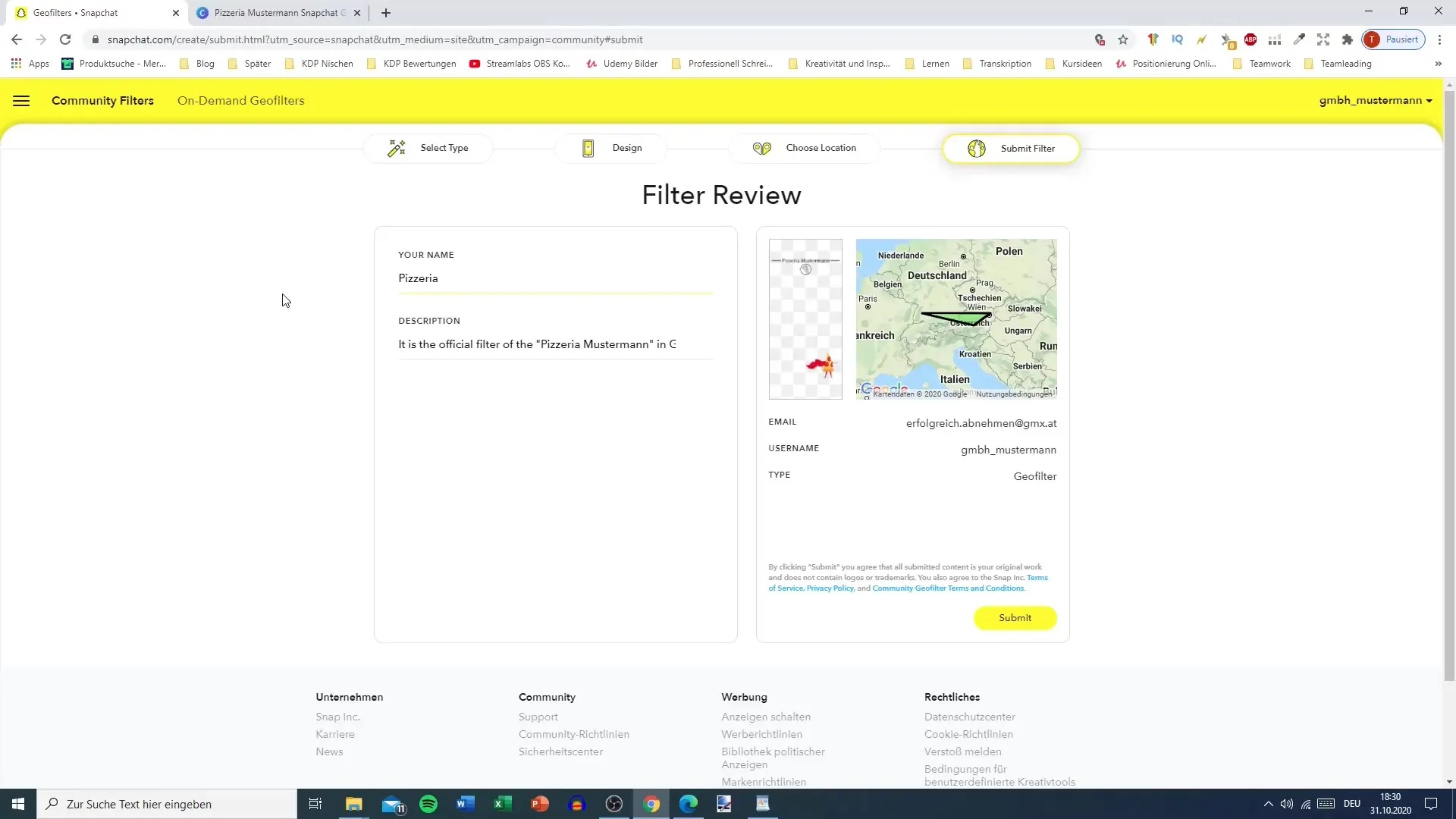Screen dimensions: 1456x819
Task: Open Cookie-Richtlinien footer link
Action: coord(968,735)
